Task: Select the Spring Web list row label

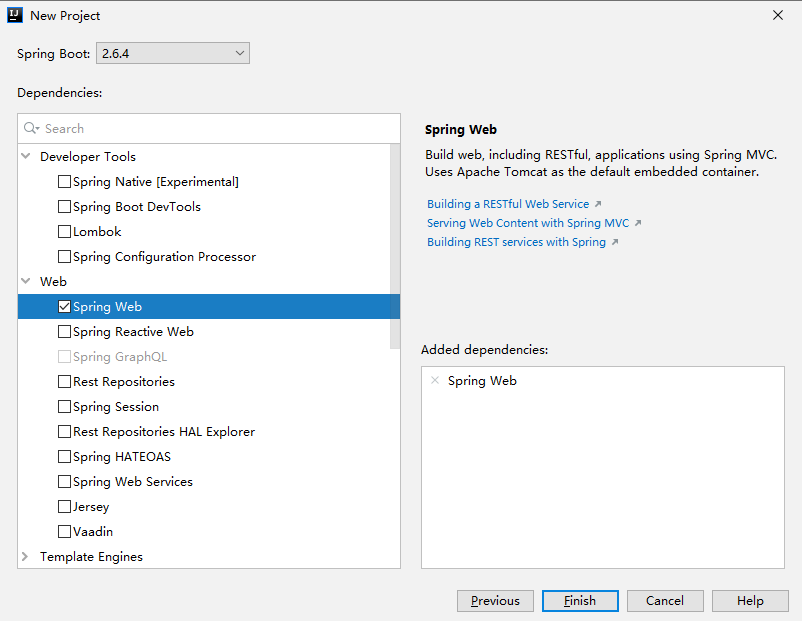Action: click(x=107, y=306)
